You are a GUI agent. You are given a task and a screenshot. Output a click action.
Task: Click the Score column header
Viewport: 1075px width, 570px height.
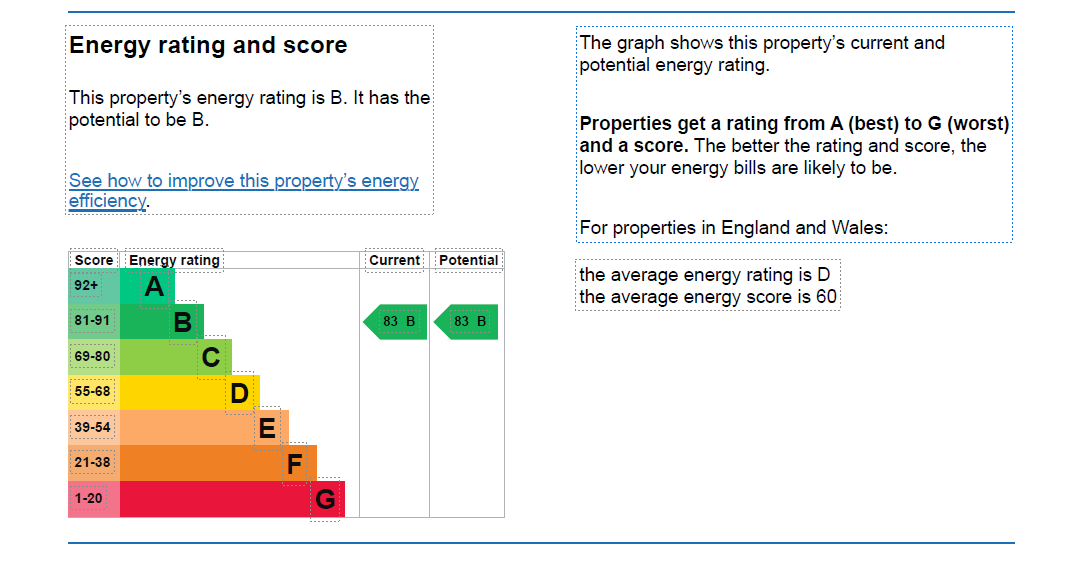(x=94, y=260)
